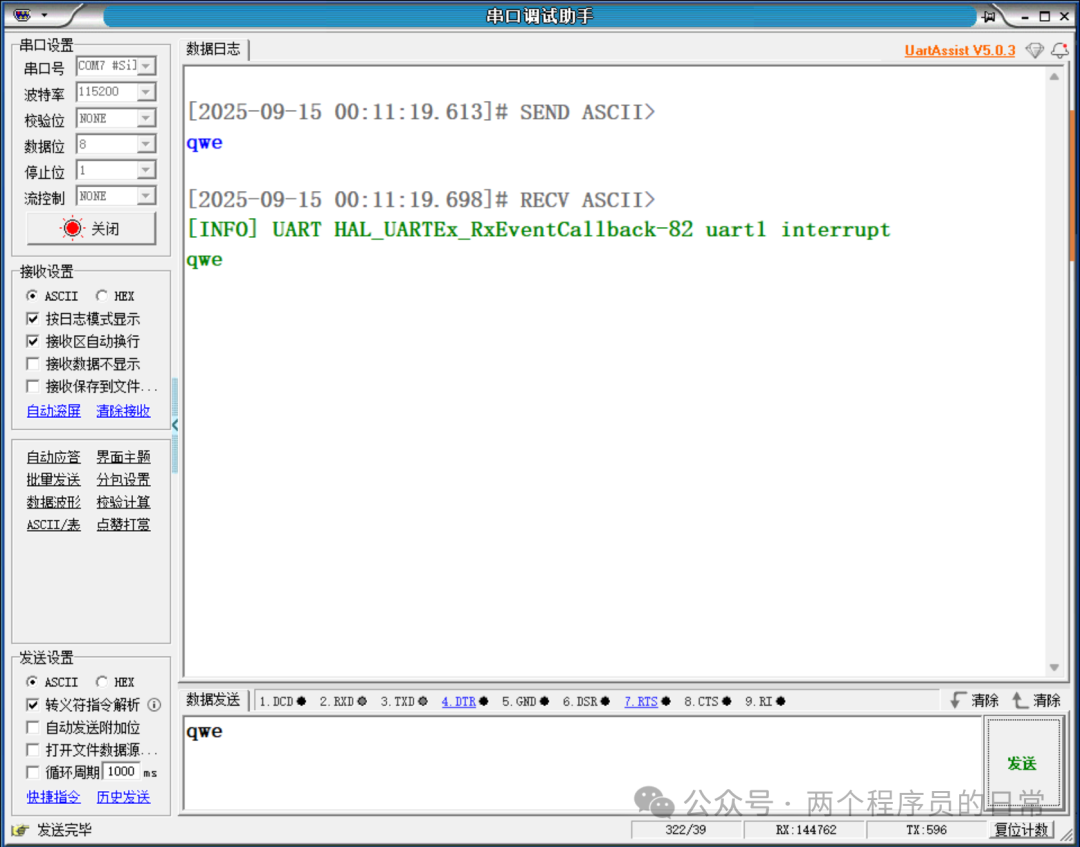The width and height of the screenshot is (1080, 847).
Task: Open the 停止位 dropdown
Action: (146, 170)
